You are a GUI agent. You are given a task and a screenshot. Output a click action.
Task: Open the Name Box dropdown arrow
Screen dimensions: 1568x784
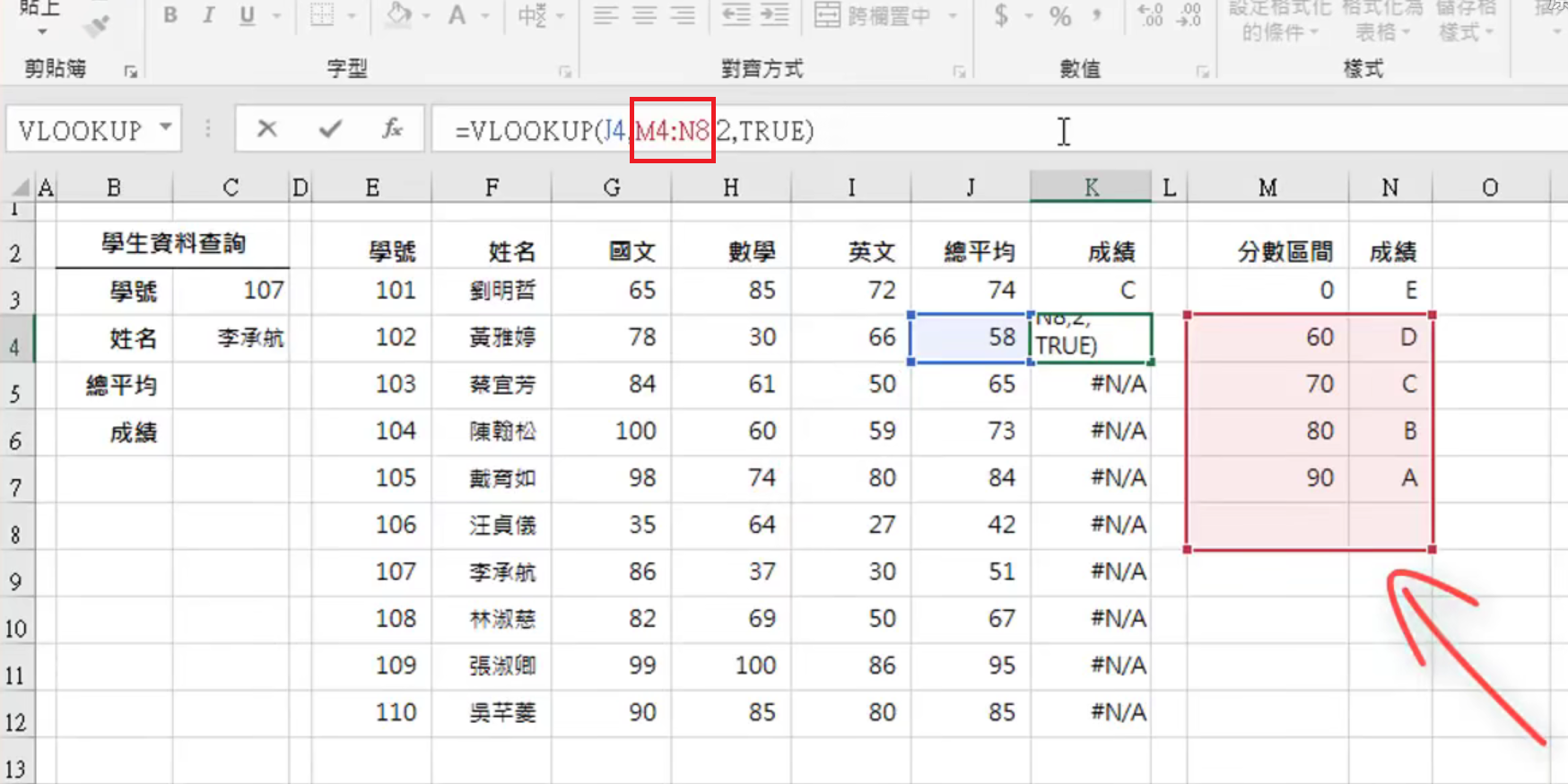166,127
